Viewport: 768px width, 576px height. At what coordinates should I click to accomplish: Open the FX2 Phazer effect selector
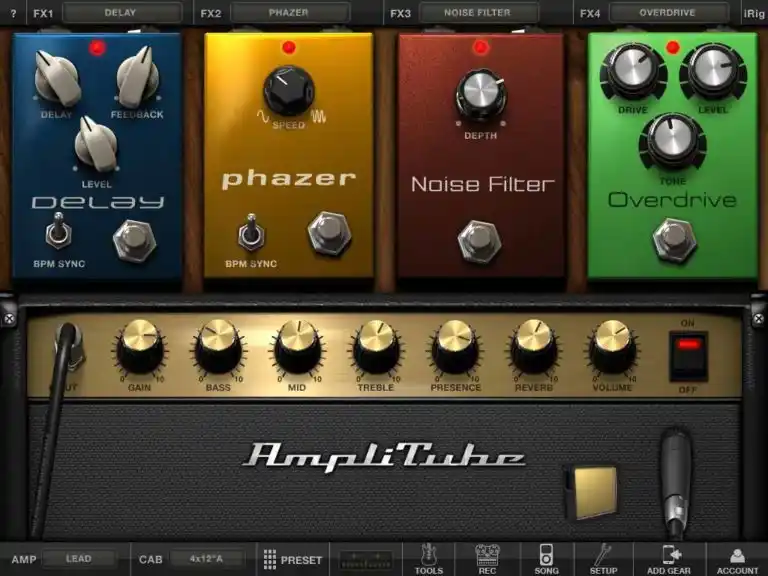289,13
